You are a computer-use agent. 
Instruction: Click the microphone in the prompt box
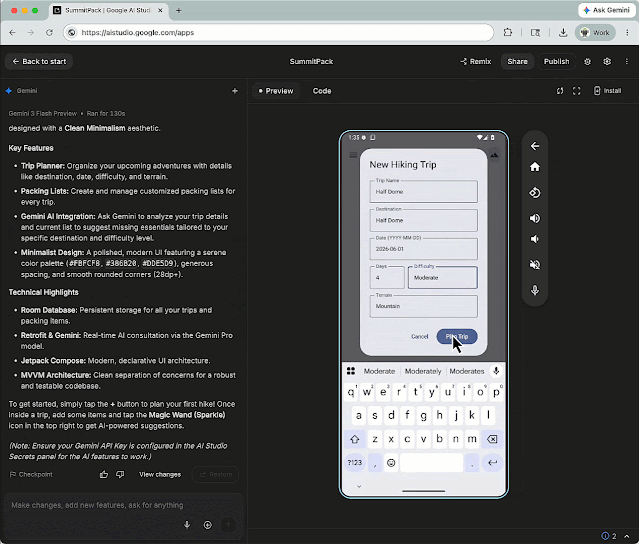pos(187,525)
